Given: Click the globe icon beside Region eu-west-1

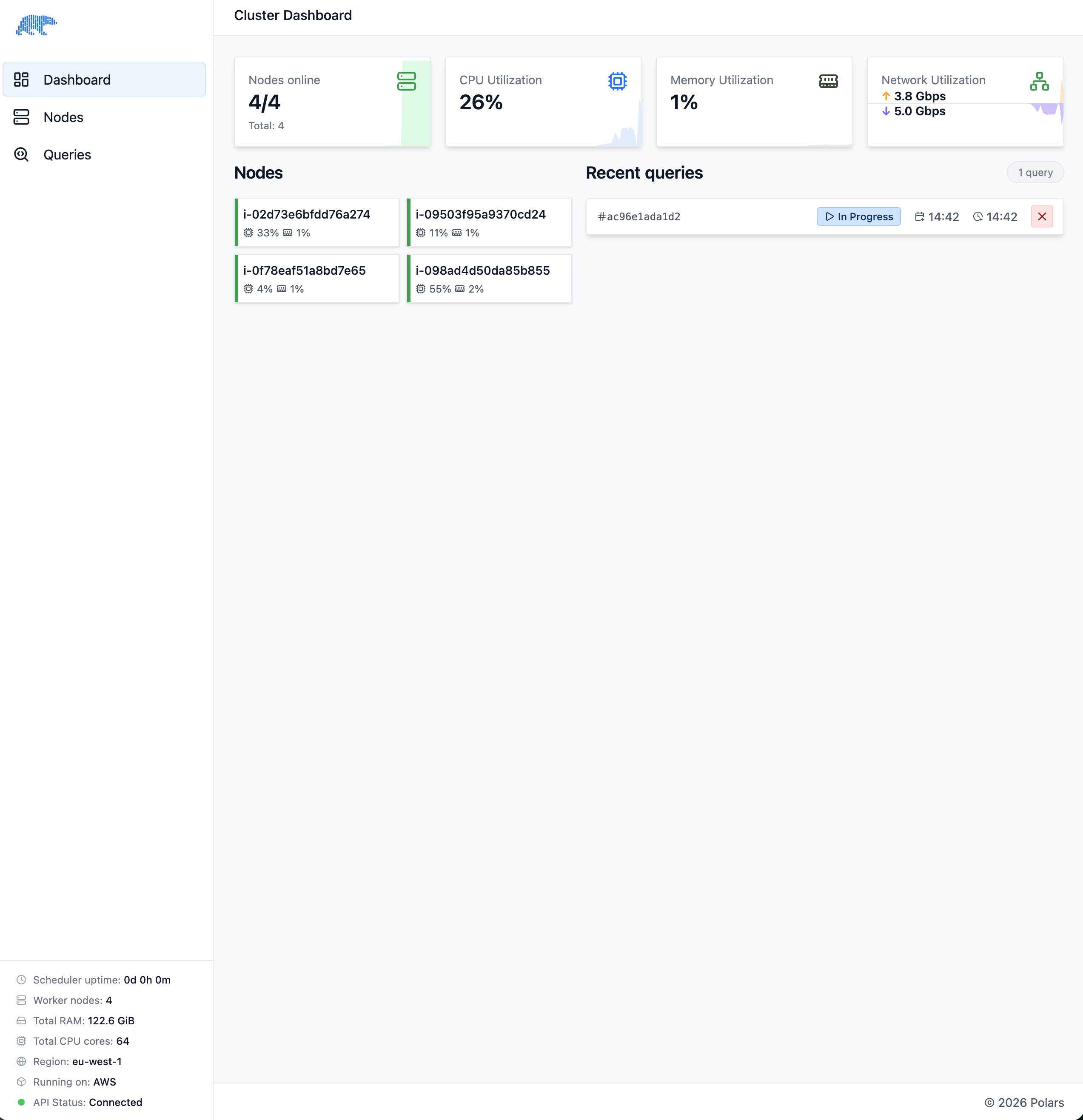Looking at the screenshot, I should tap(22, 1061).
